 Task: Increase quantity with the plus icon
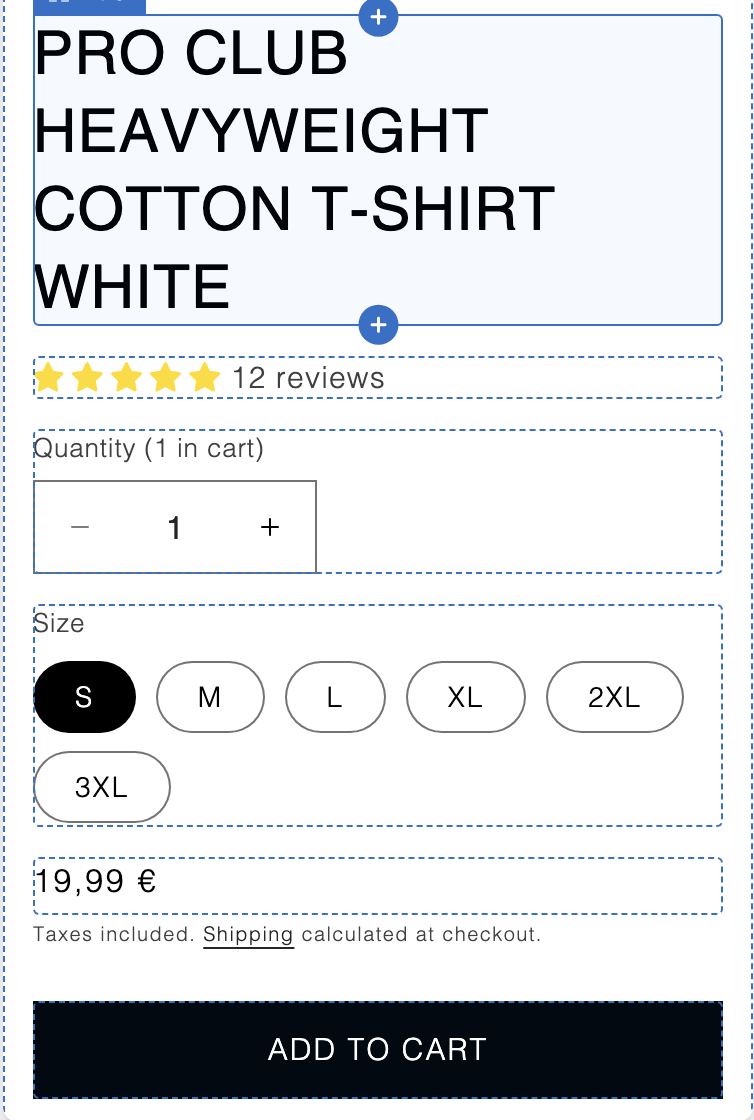tap(269, 527)
